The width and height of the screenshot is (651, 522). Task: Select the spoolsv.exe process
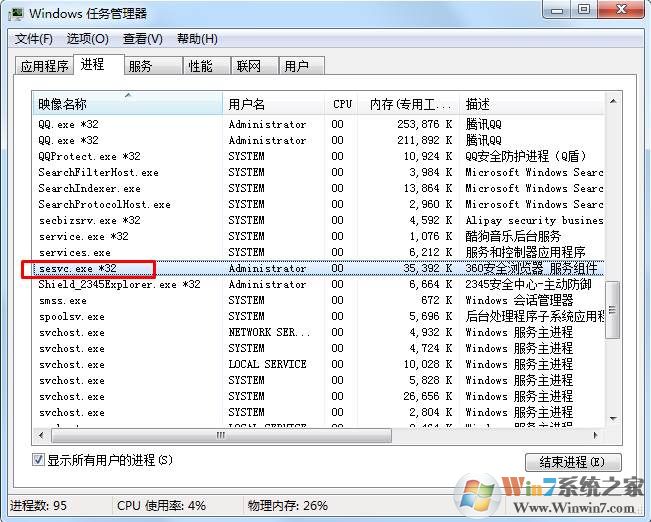click(318, 316)
